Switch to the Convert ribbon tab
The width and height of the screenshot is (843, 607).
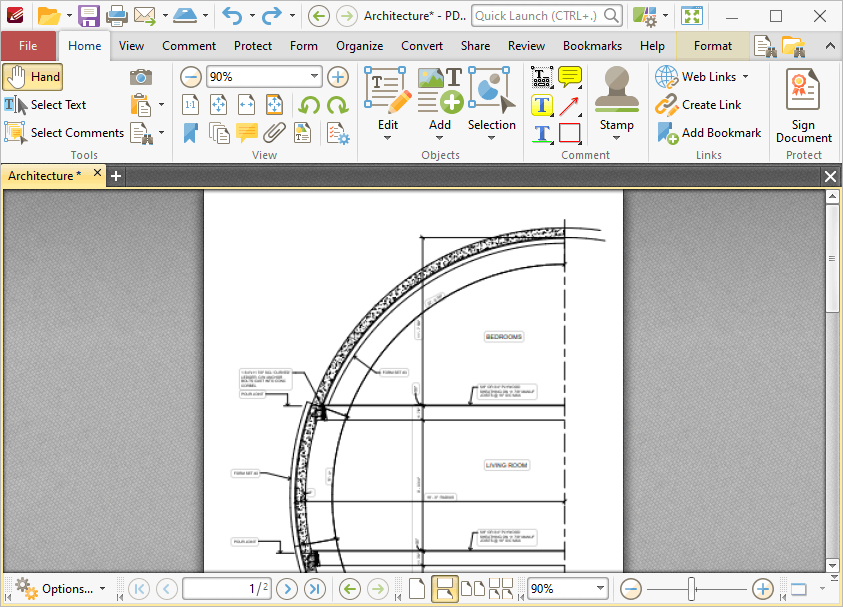point(422,46)
